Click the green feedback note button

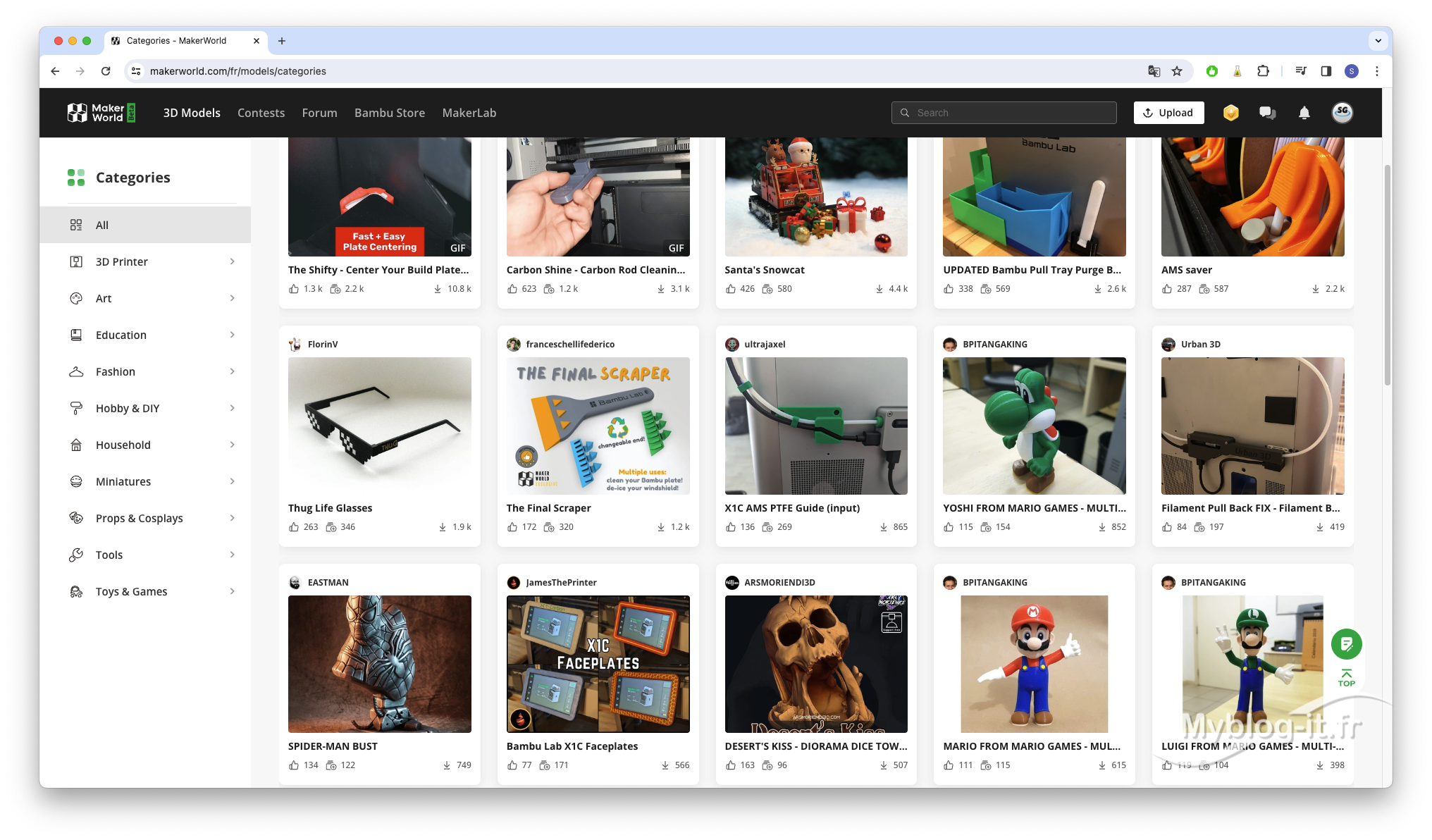pyautogui.click(x=1346, y=644)
